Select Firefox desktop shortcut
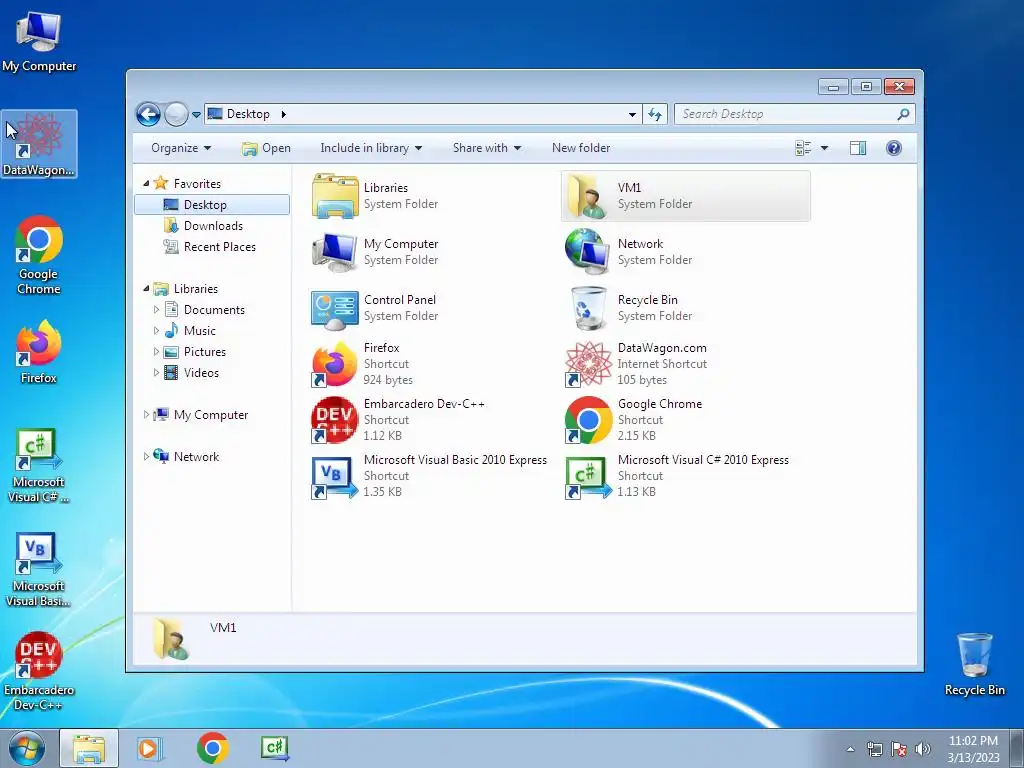1024x768 pixels. 39,351
